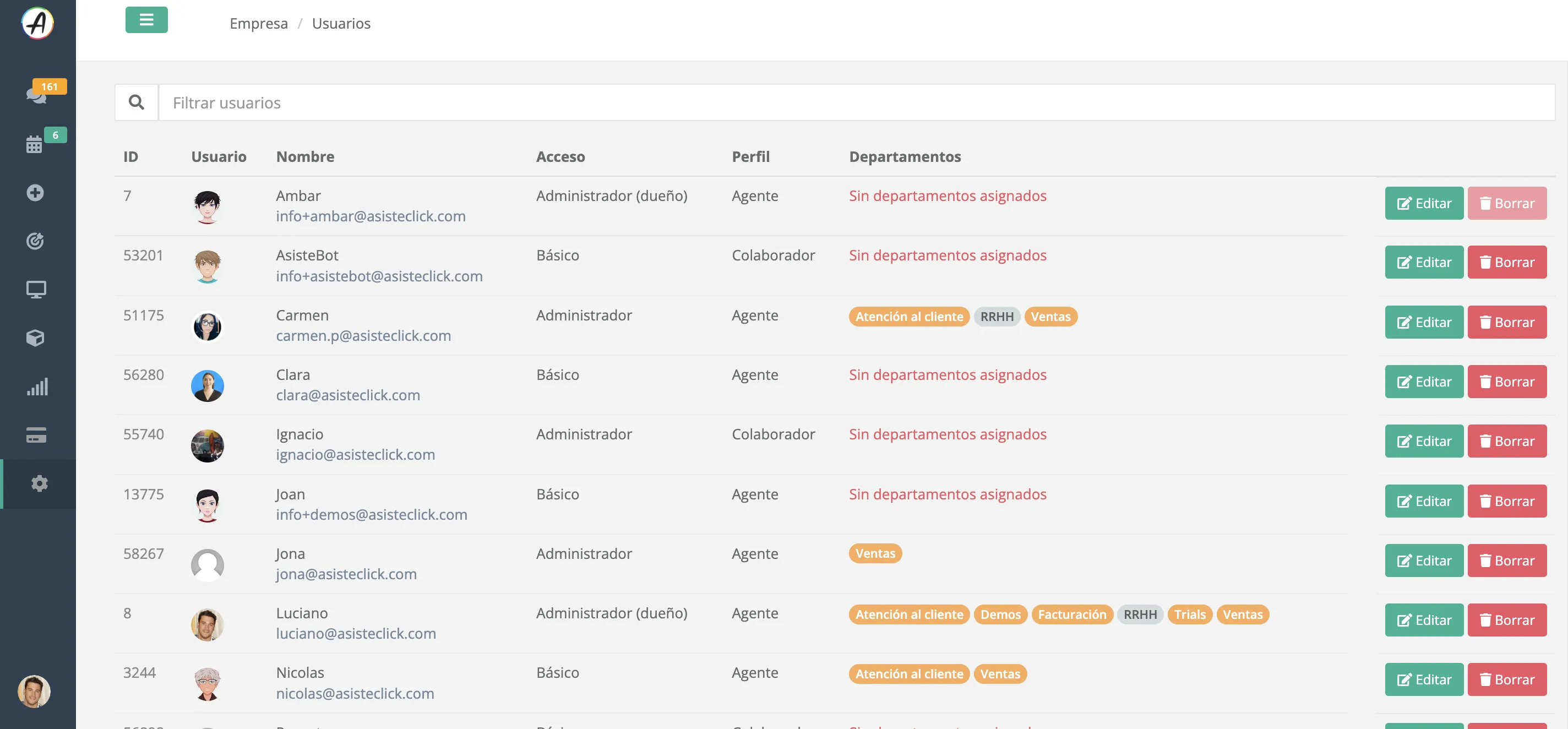Click Luciano's Trials tag
The image size is (1568, 729).
pos(1189,614)
